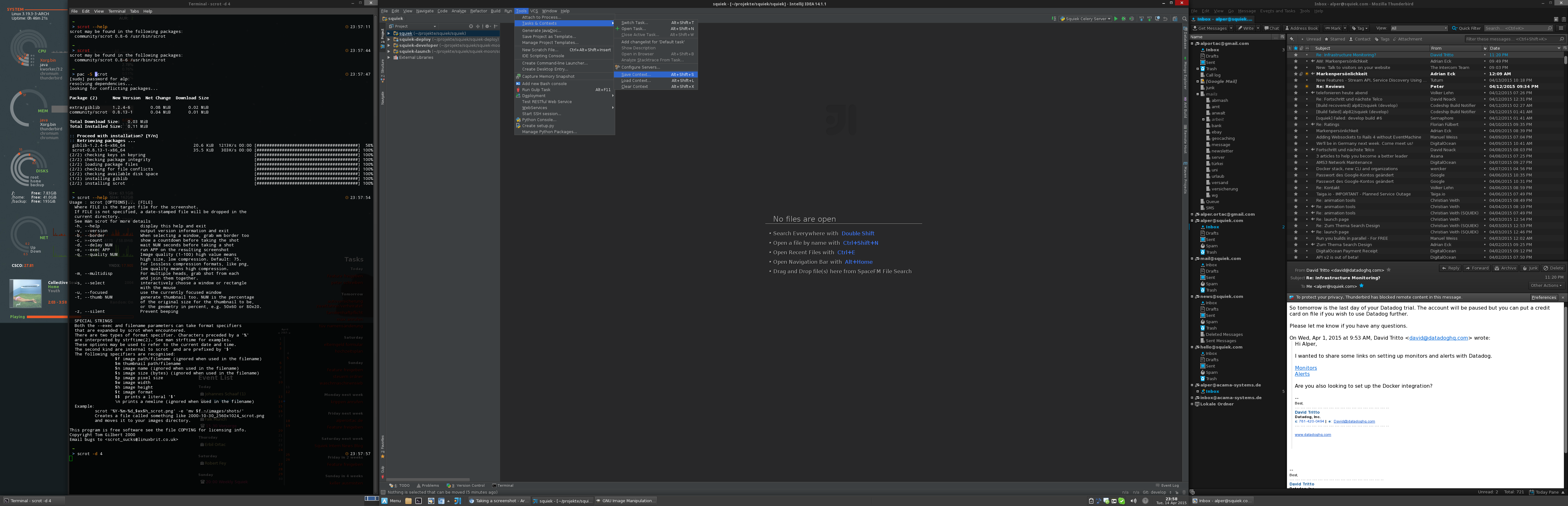Open the Project view selector dropdown
This screenshot has width=1568, height=506.
click(x=412, y=26)
